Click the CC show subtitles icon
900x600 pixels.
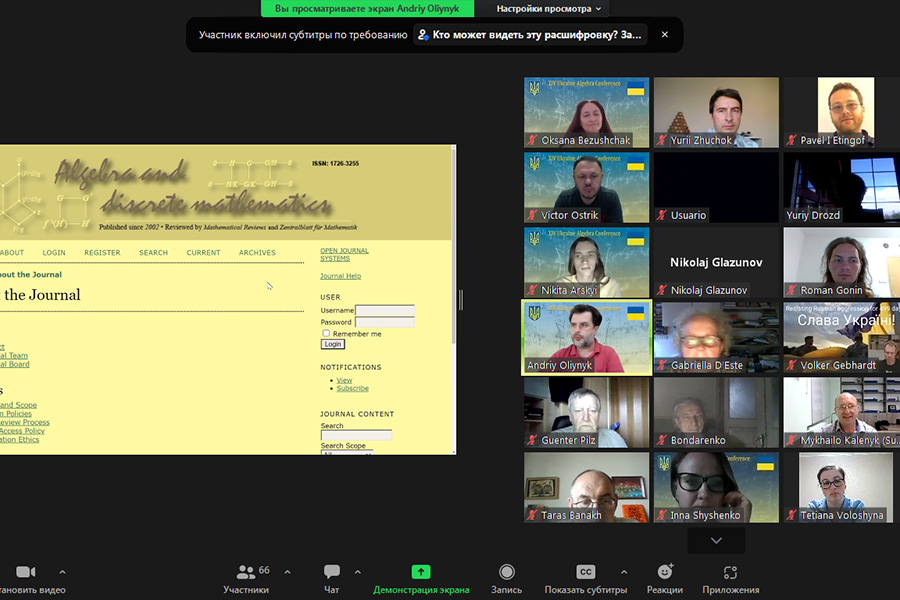pyautogui.click(x=586, y=572)
